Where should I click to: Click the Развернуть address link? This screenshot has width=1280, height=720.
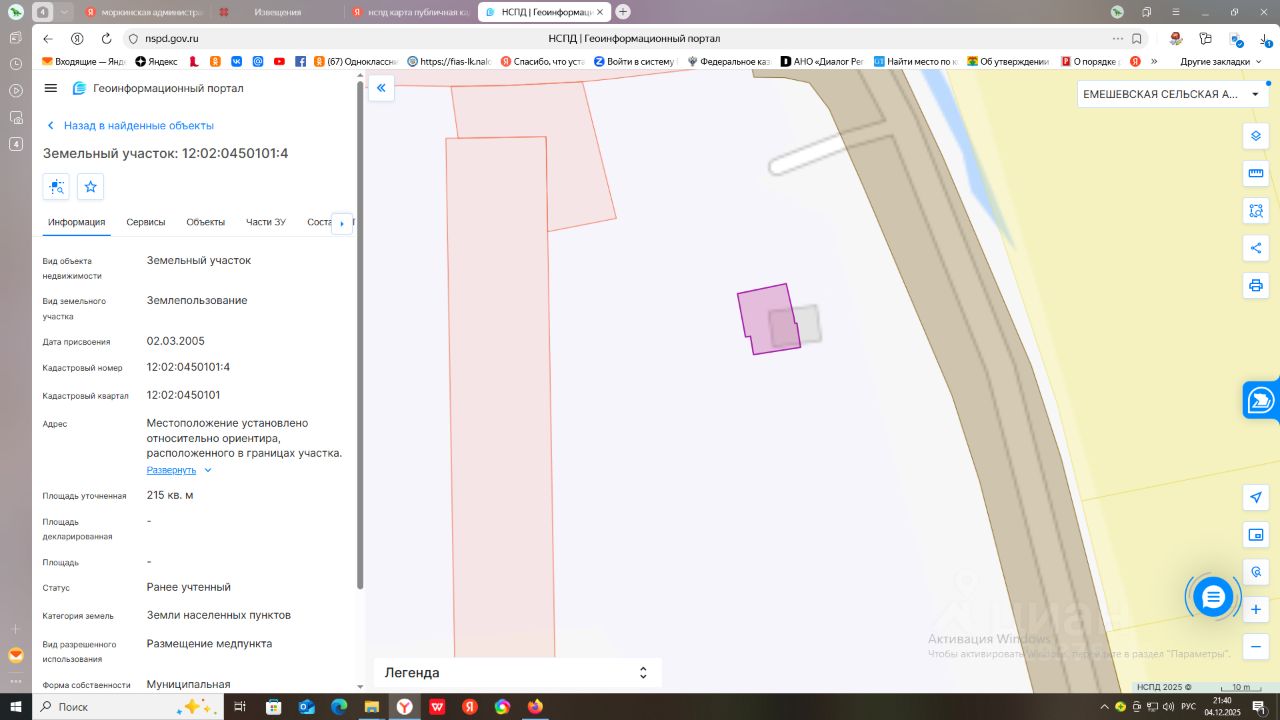171,470
